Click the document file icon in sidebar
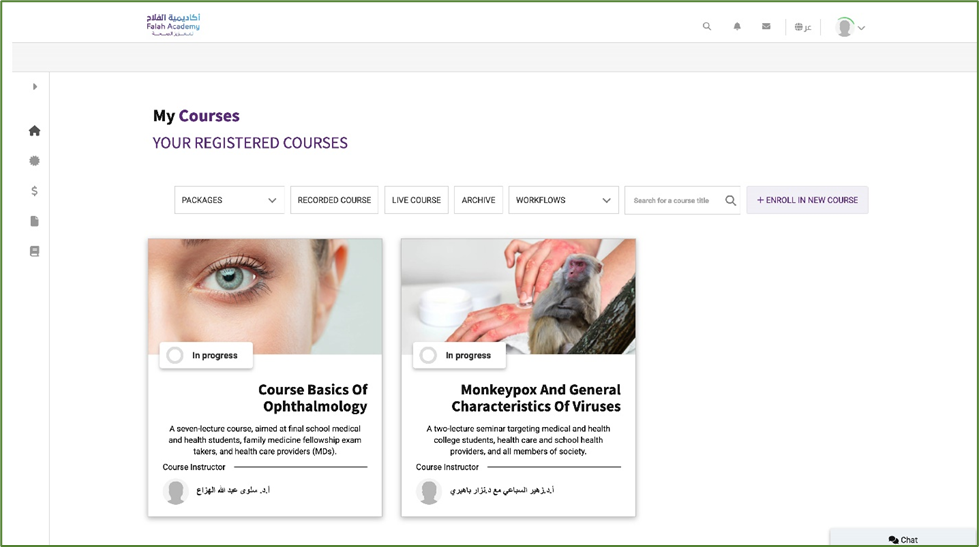 tap(34, 221)
